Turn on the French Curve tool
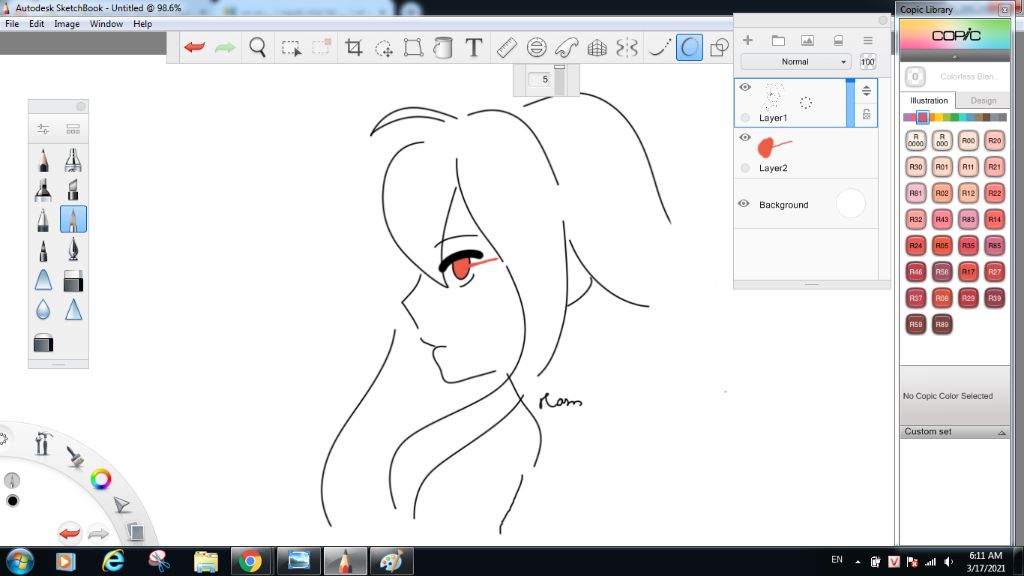The width and height of the screenshot is (1024, 576). coord(566,47)
